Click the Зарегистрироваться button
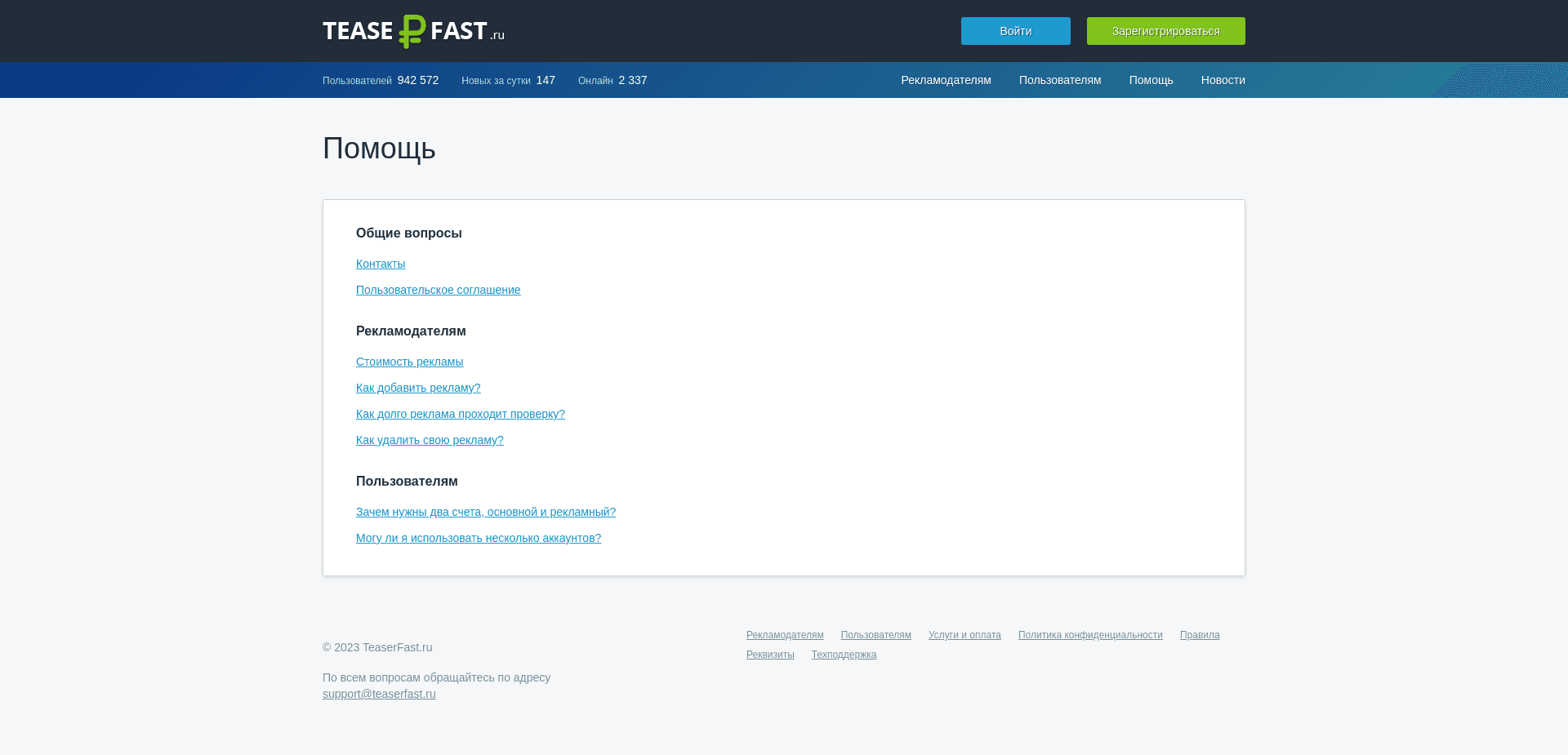Image resolution: width=1568 pixels, height=755 pixels. 1165,30
